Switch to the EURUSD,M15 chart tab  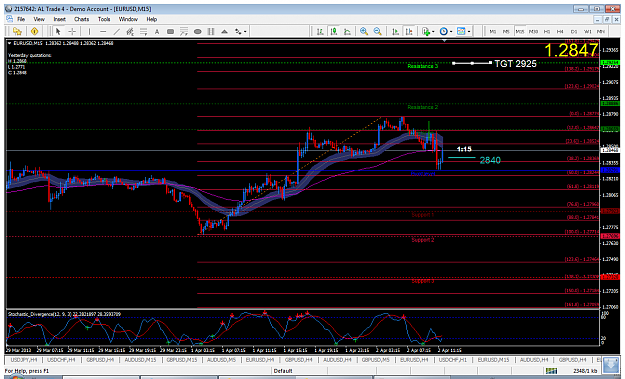point(493,360)
